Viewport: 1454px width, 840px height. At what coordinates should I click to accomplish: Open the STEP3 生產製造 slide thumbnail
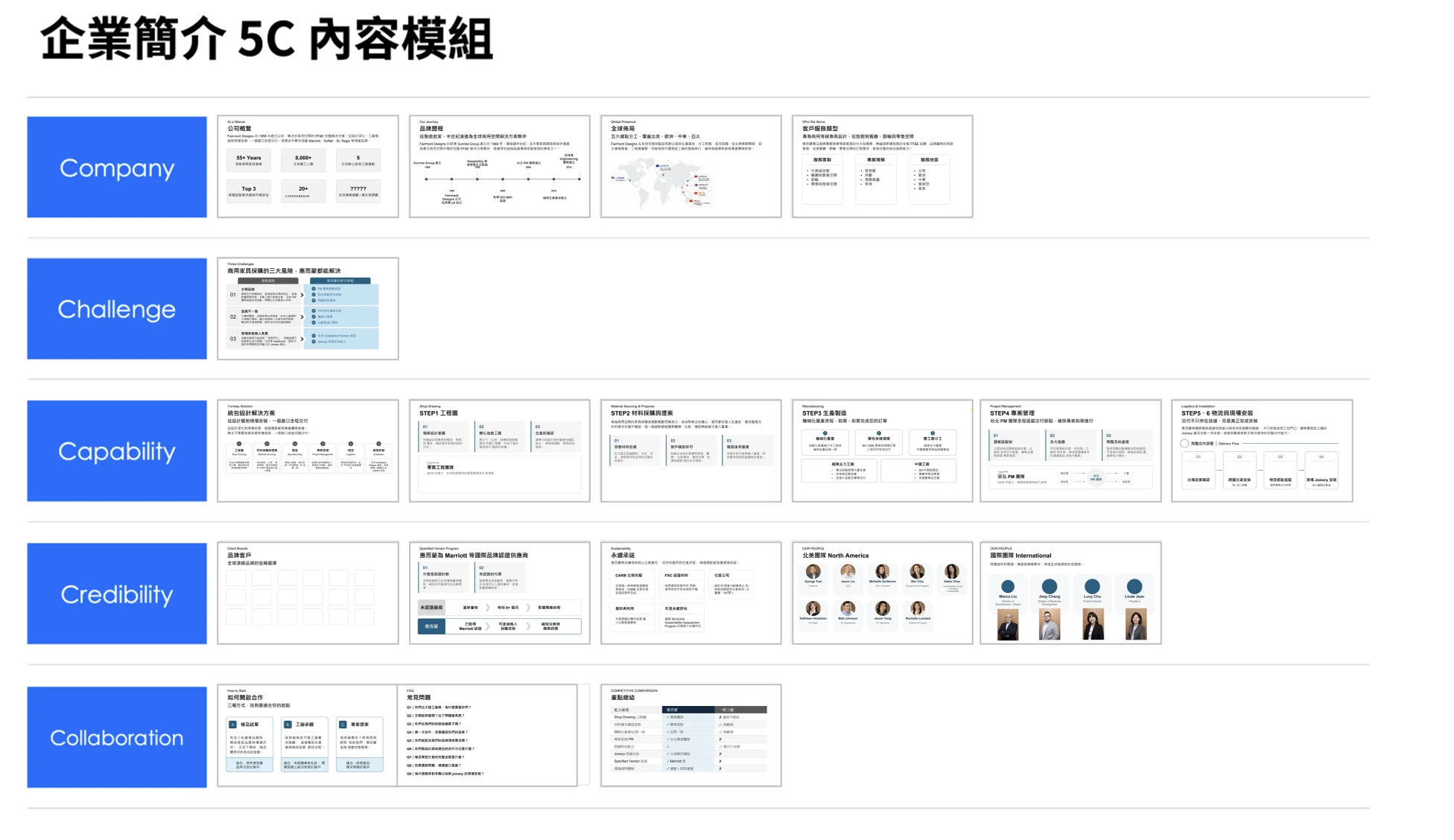882,451
